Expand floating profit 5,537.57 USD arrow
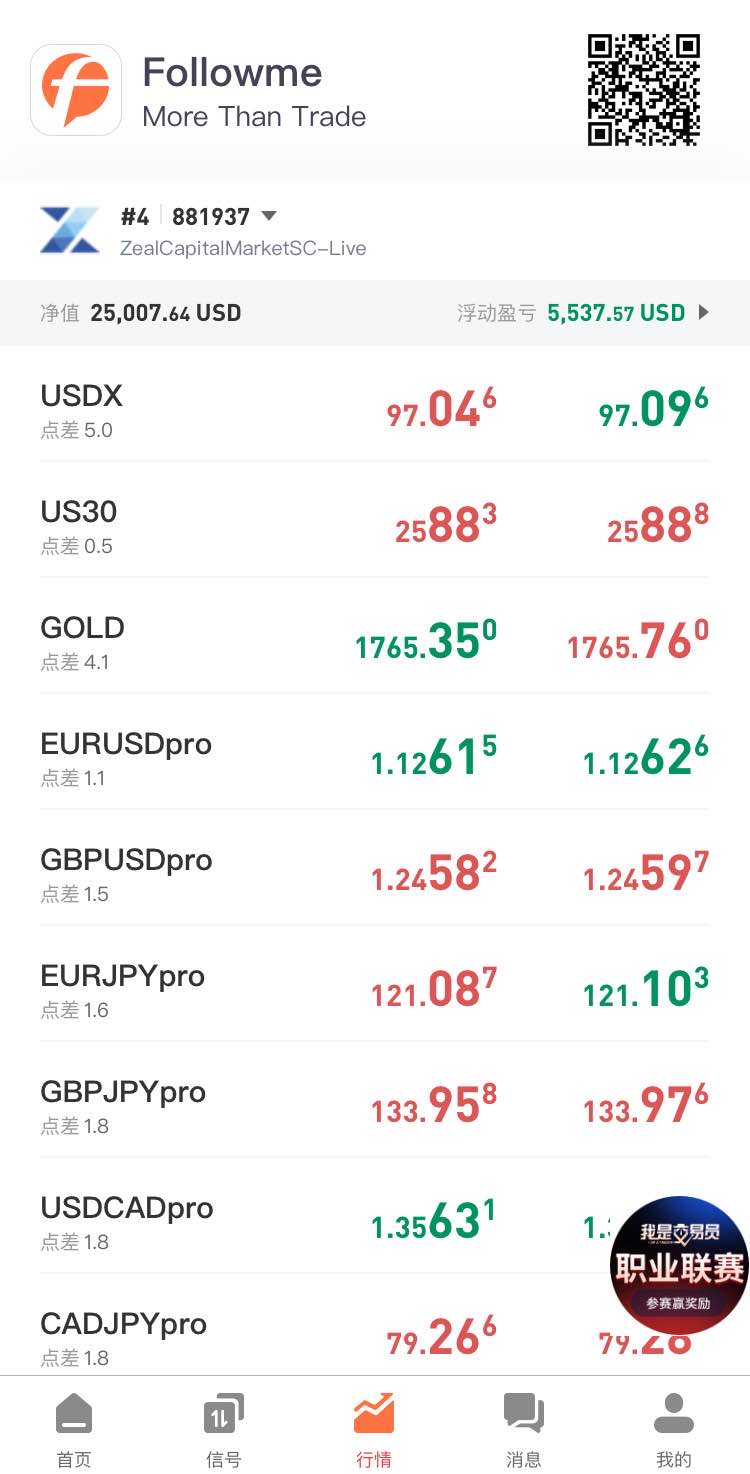 pos(704,312)
